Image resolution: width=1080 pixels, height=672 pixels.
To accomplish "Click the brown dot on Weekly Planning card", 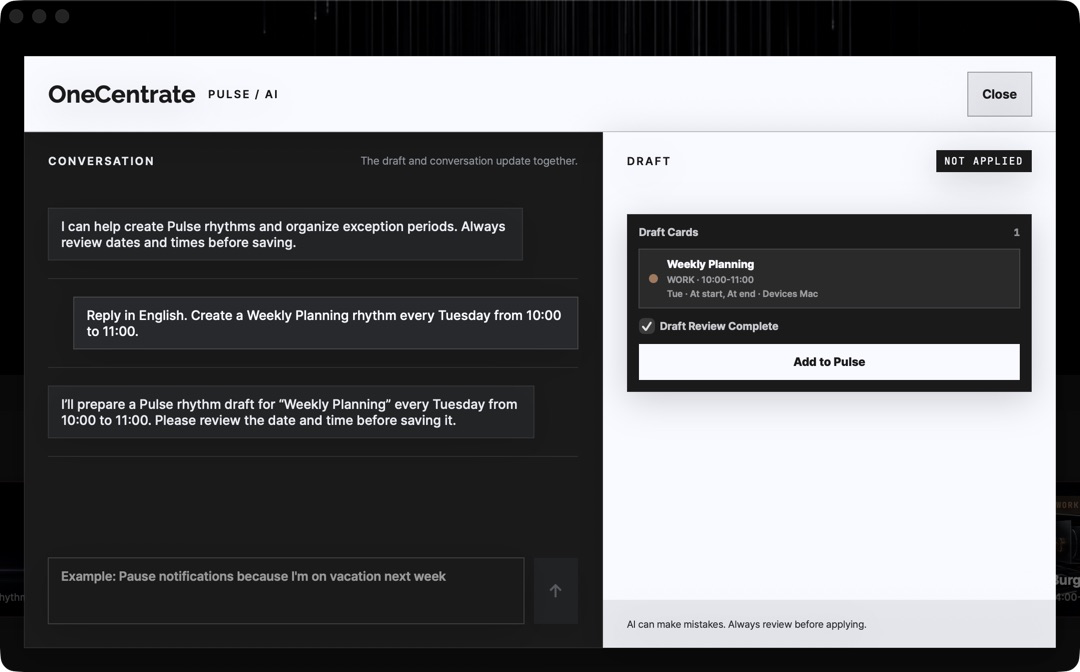I will pos(653,279).
